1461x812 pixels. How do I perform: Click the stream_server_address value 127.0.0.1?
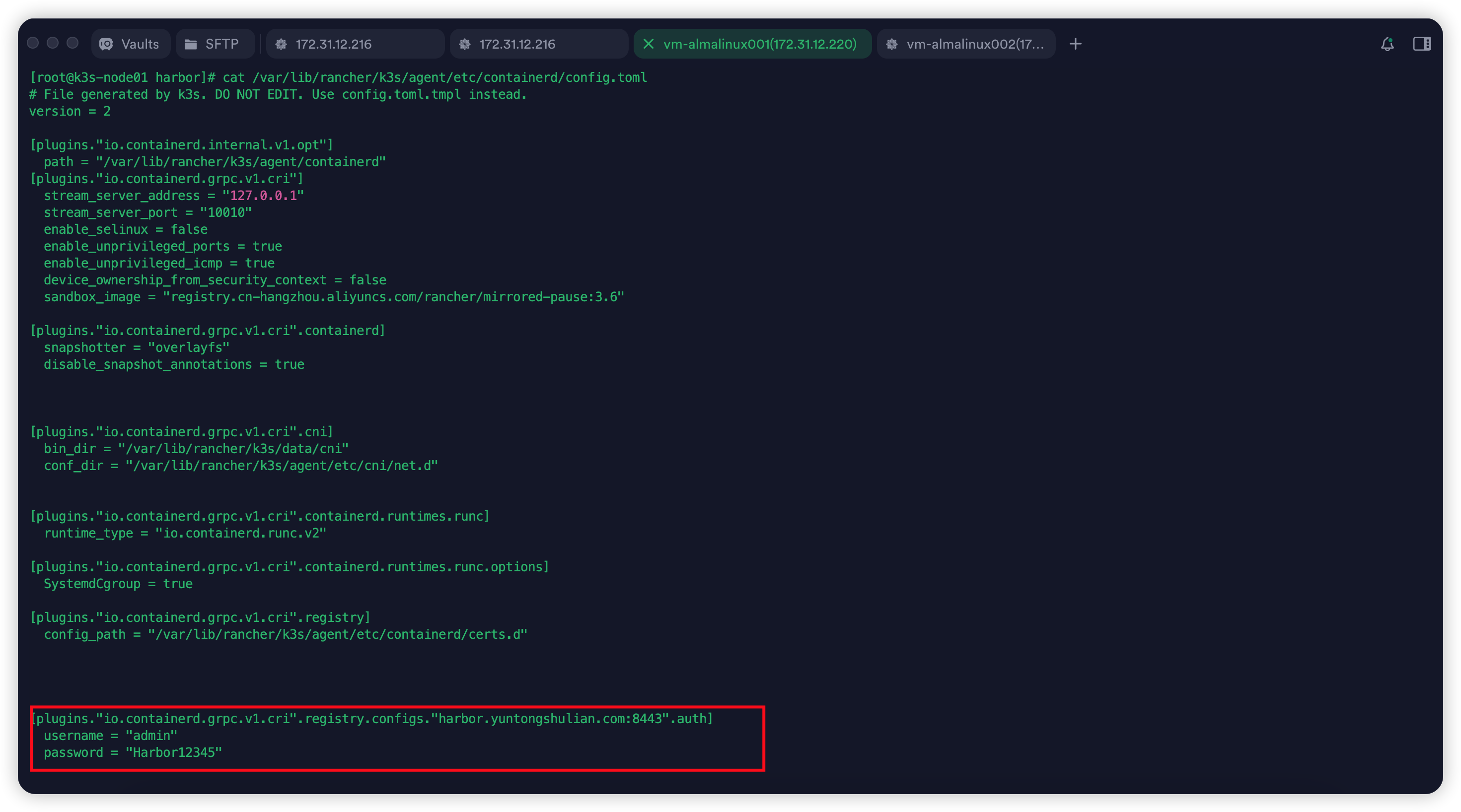click(x=263, y=196)
